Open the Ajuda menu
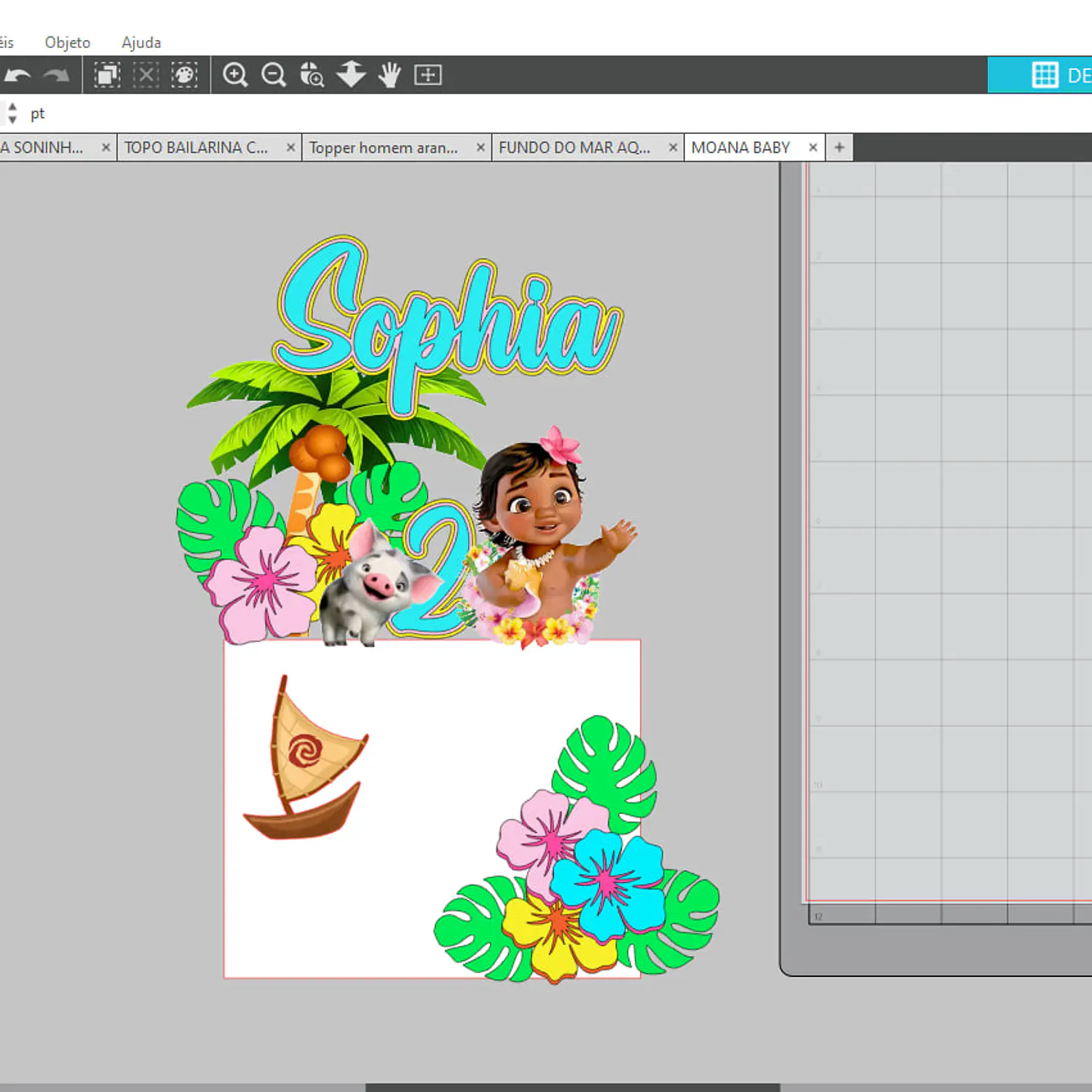 pyautogui.click(x=141, y=42)
